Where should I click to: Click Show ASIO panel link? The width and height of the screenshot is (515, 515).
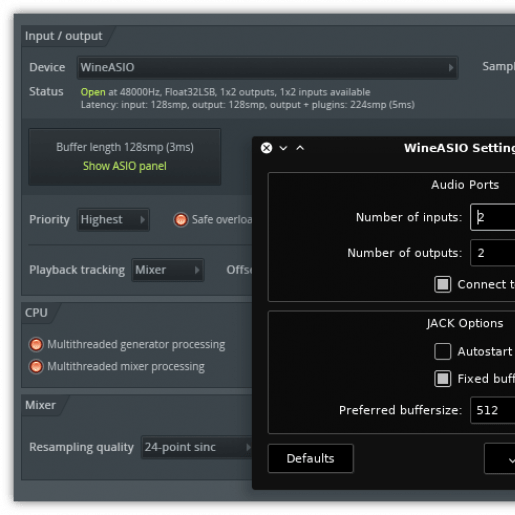click(125, 166)
